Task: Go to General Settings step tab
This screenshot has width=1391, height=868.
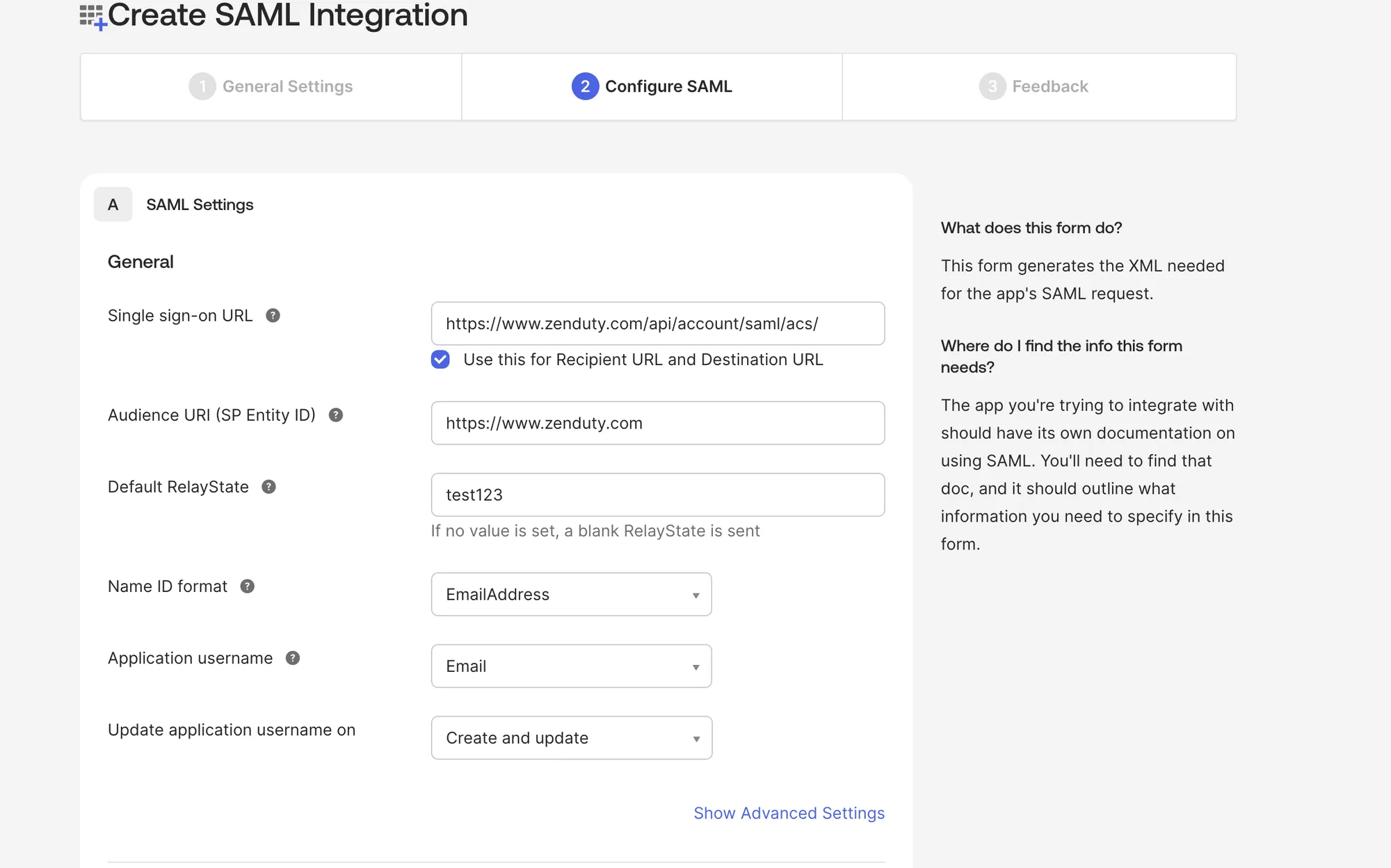Action: click(x=287, y=86)
